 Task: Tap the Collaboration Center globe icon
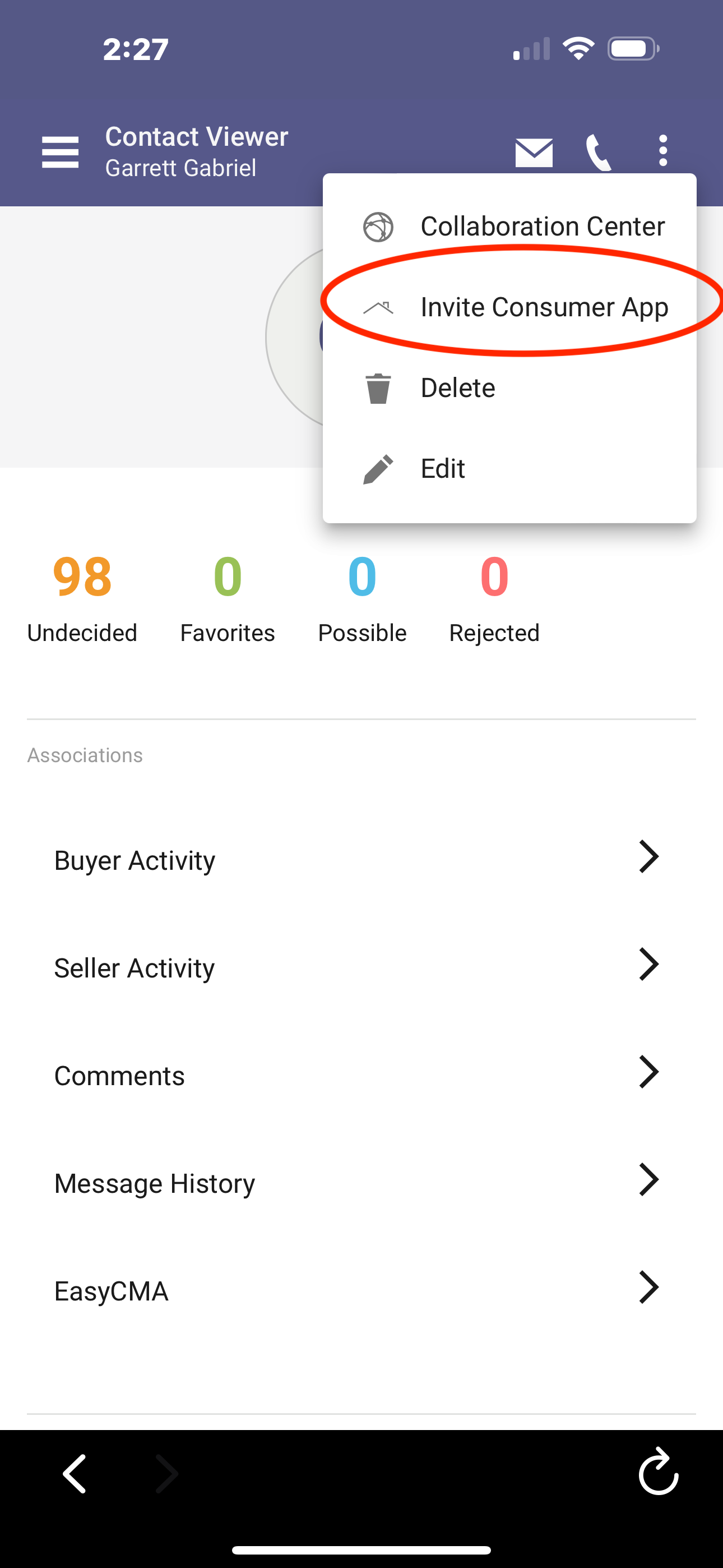pyautogui.click(x=378, y=227)
